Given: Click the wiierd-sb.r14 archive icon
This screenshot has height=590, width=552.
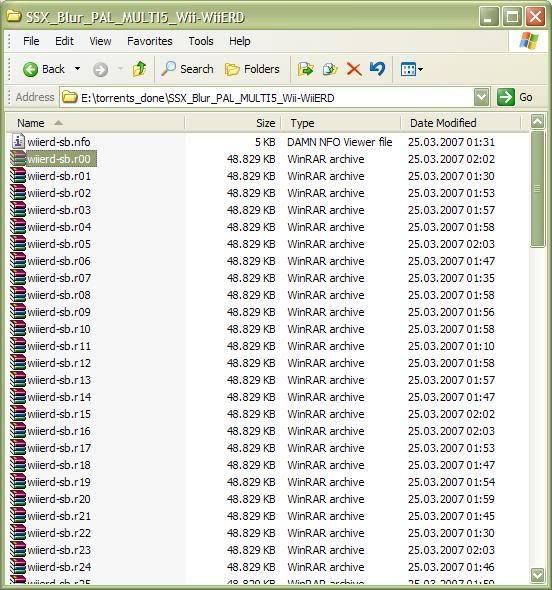Looking at the screenshot, I should coord(18,397).
